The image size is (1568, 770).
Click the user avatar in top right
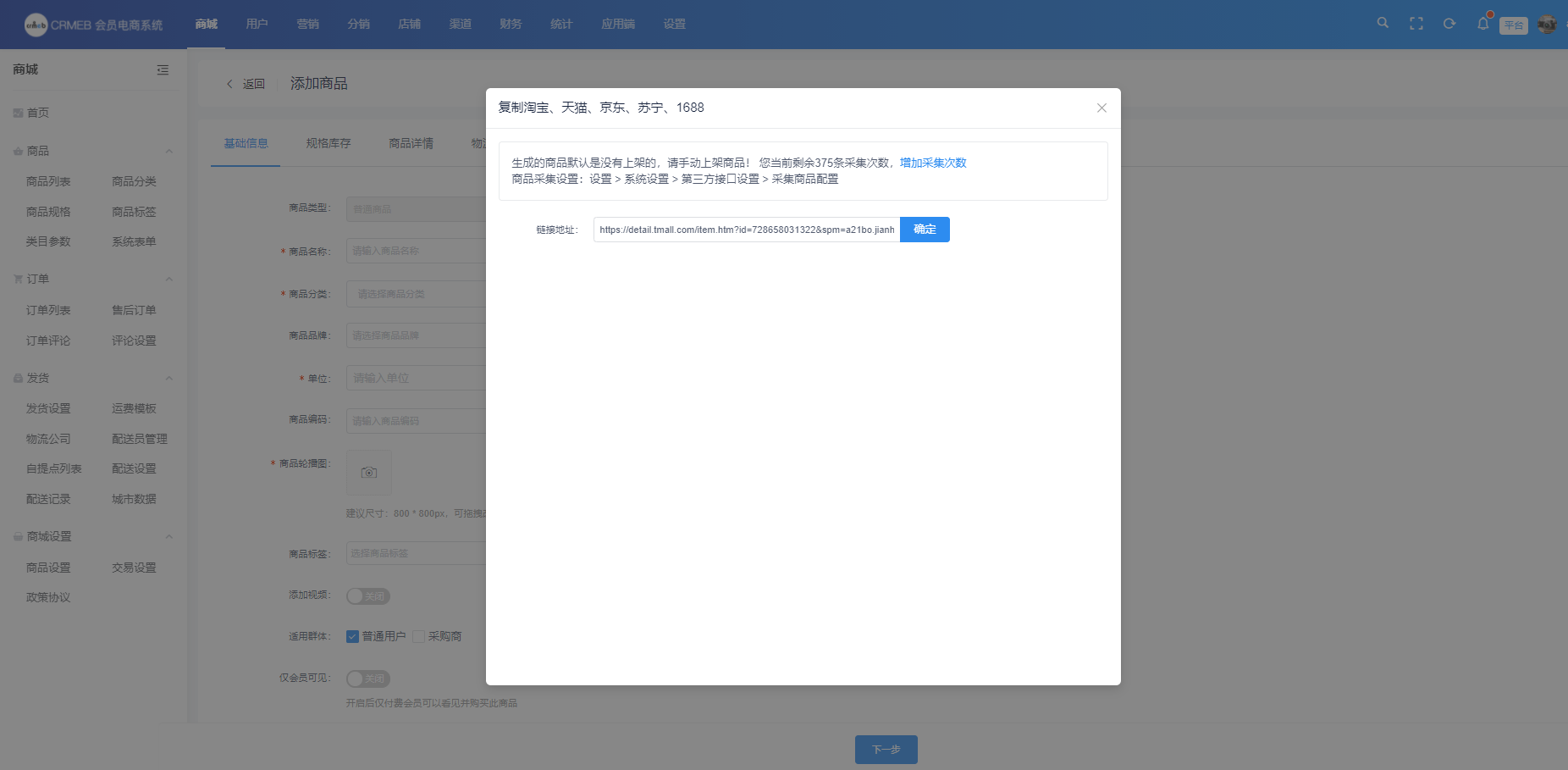pyautogui.click(x=1547, y=25)
